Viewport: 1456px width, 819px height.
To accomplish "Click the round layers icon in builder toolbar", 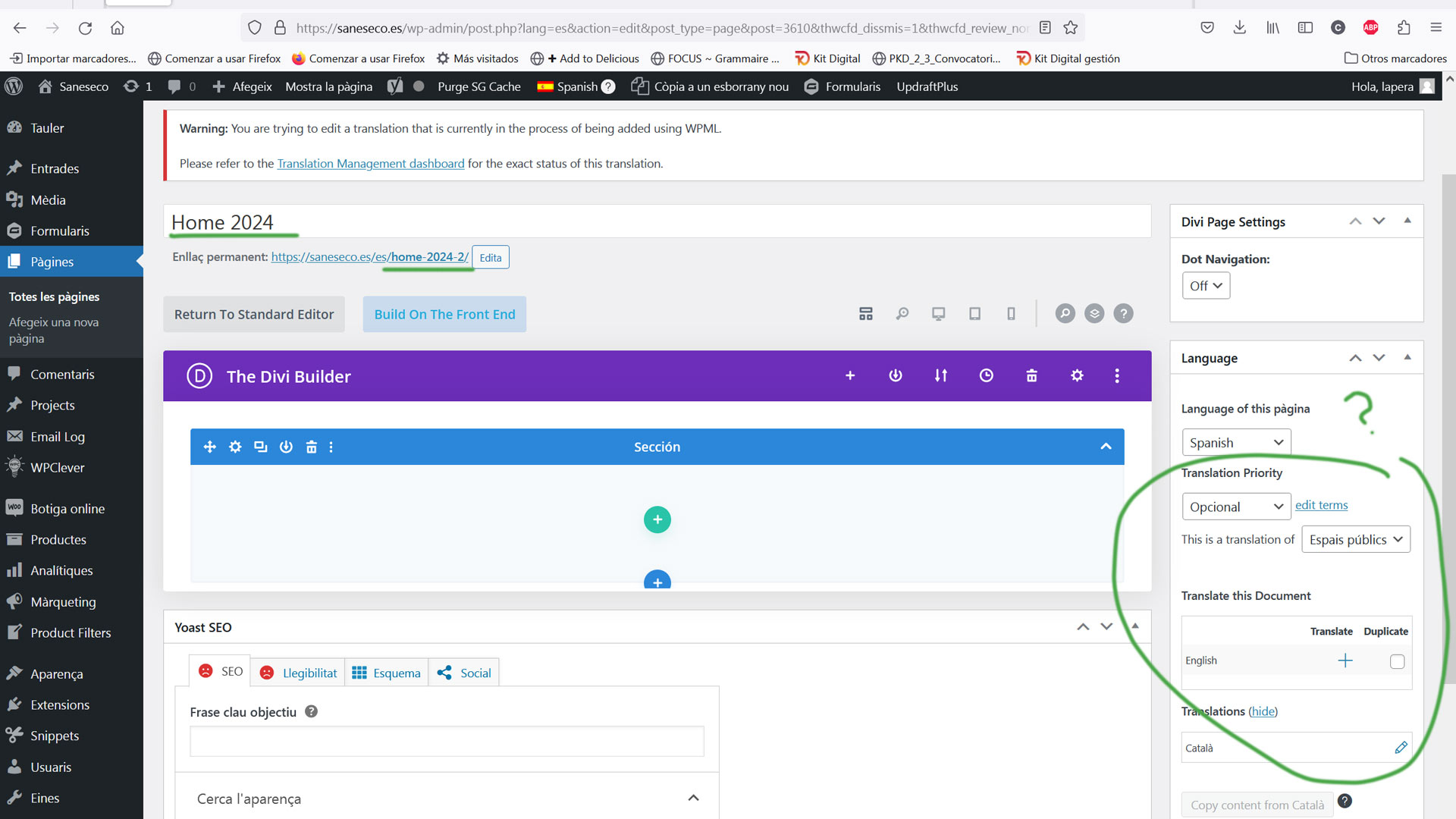I will point(1094,313).
